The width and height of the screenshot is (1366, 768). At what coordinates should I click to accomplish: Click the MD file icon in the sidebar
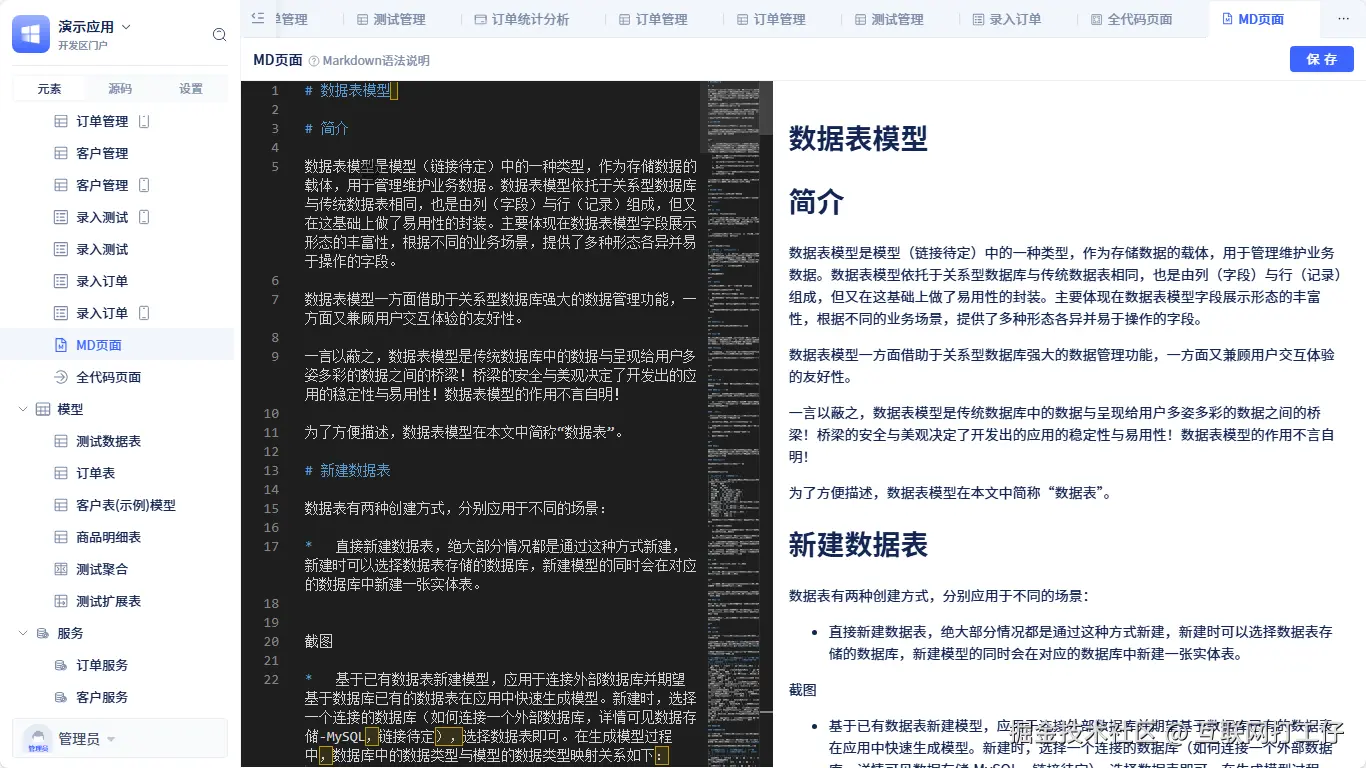coord(59,345)
